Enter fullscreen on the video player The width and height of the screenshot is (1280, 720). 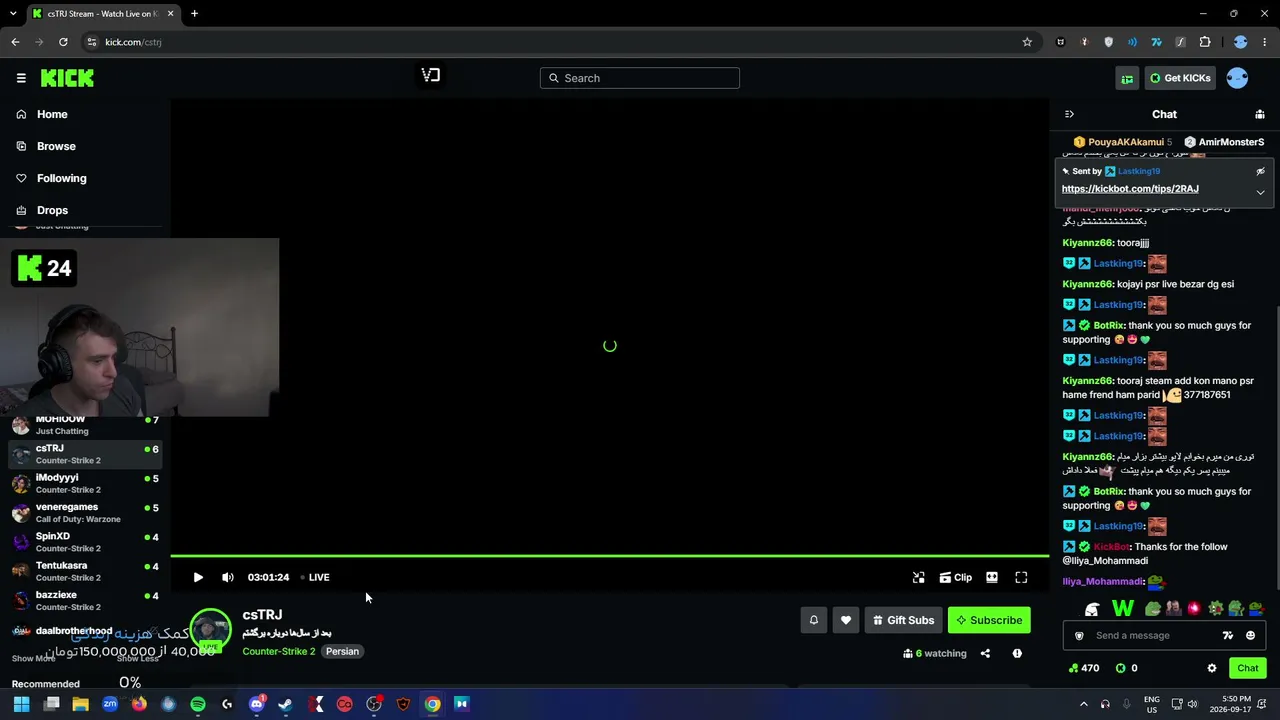1021,577
